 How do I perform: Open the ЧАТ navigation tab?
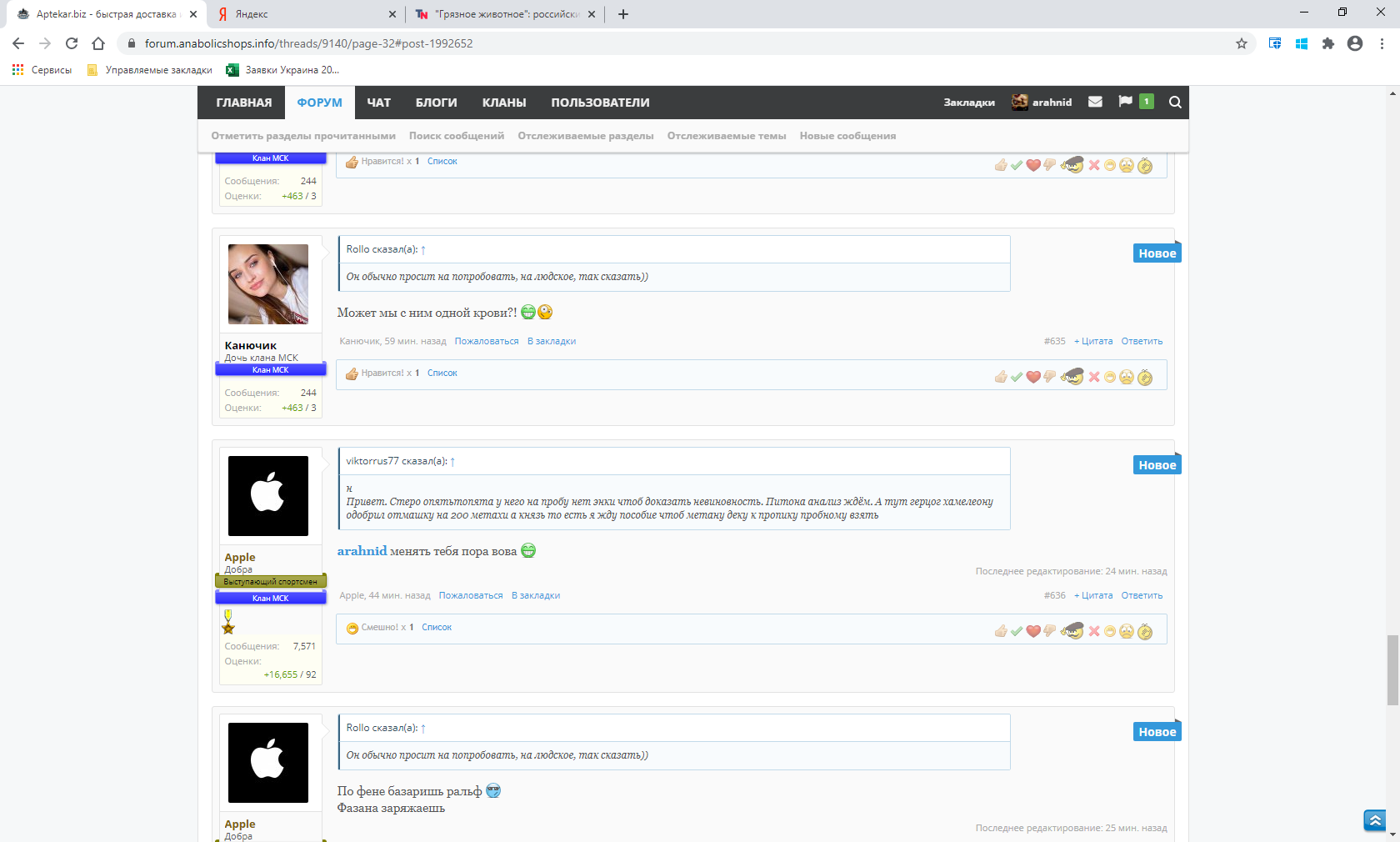click(378, 103)
